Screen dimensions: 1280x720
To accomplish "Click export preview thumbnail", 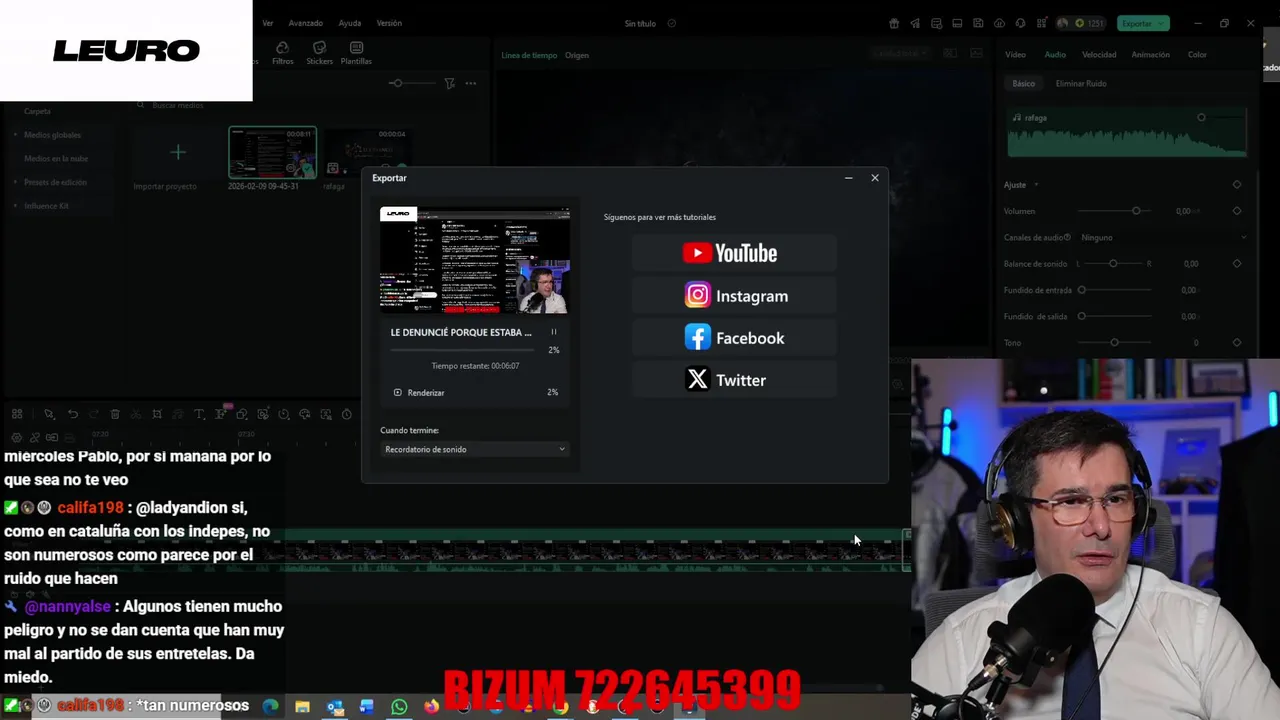I will click(475, 260).
